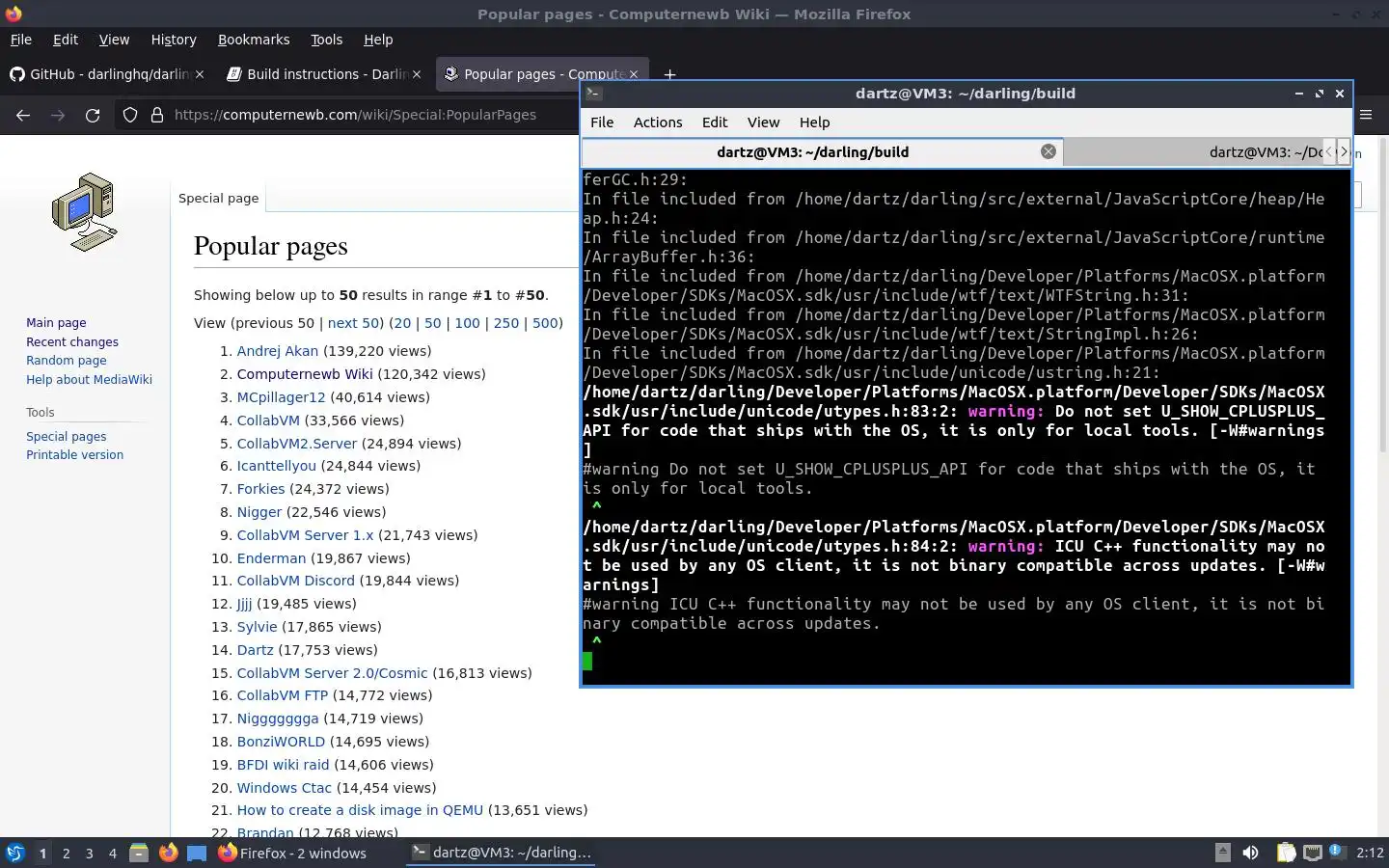Open the Recent changes sidebar link
This screenshot has width=1389, height=868.
[x=72, y=341]
